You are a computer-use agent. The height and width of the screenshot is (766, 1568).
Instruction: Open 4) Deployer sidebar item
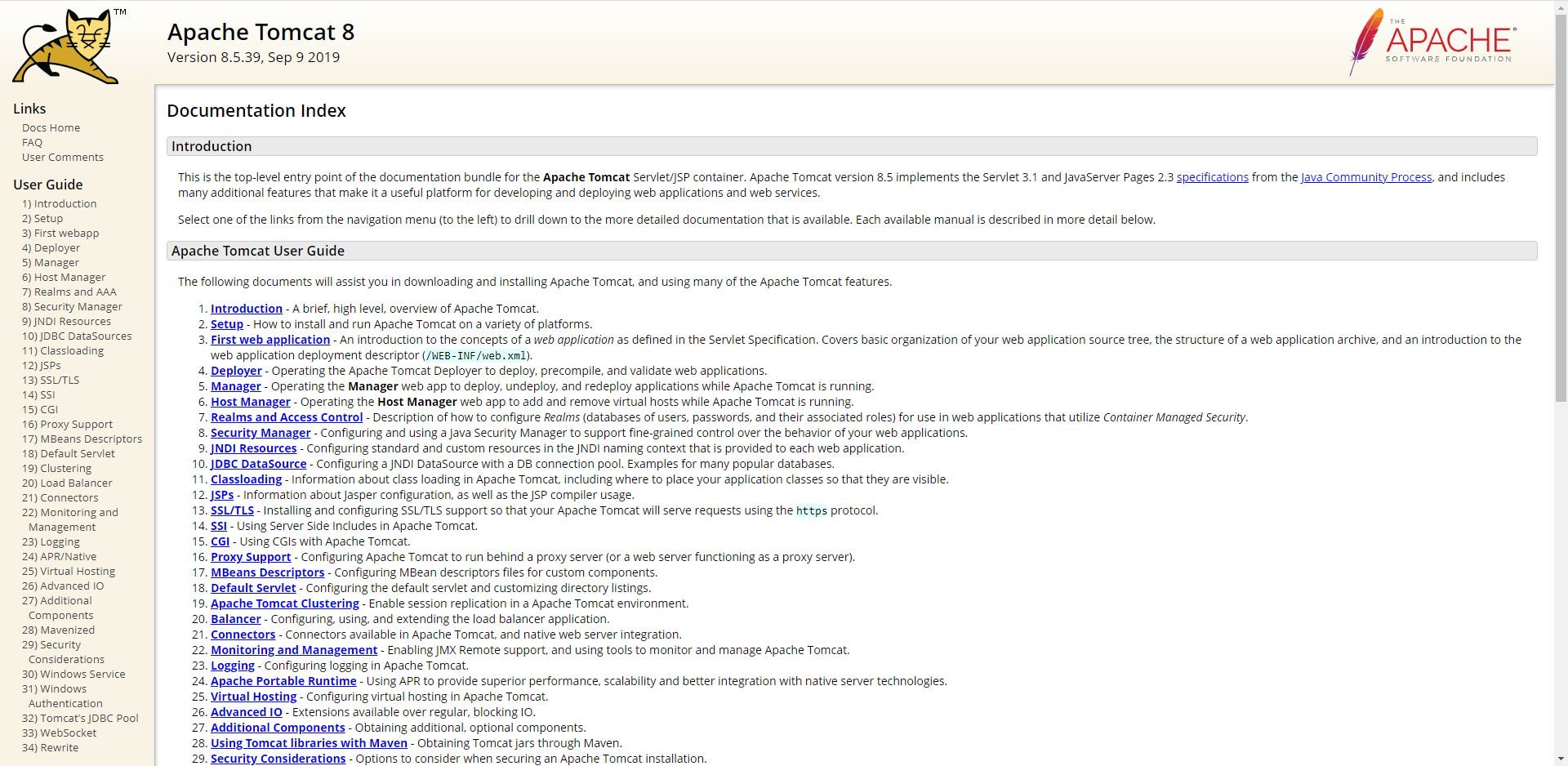click(x=51, y=248)
